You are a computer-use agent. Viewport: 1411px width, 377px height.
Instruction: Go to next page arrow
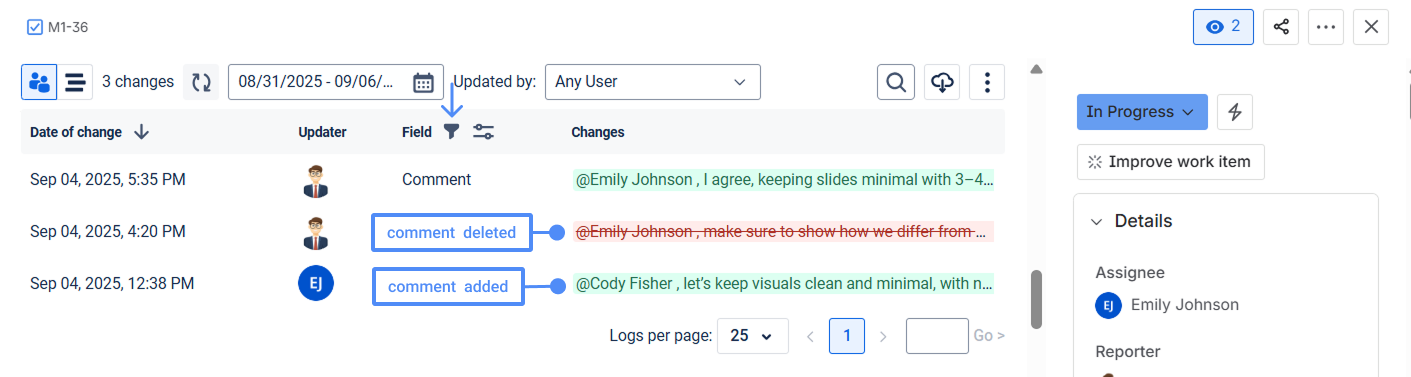pos(883,336)
